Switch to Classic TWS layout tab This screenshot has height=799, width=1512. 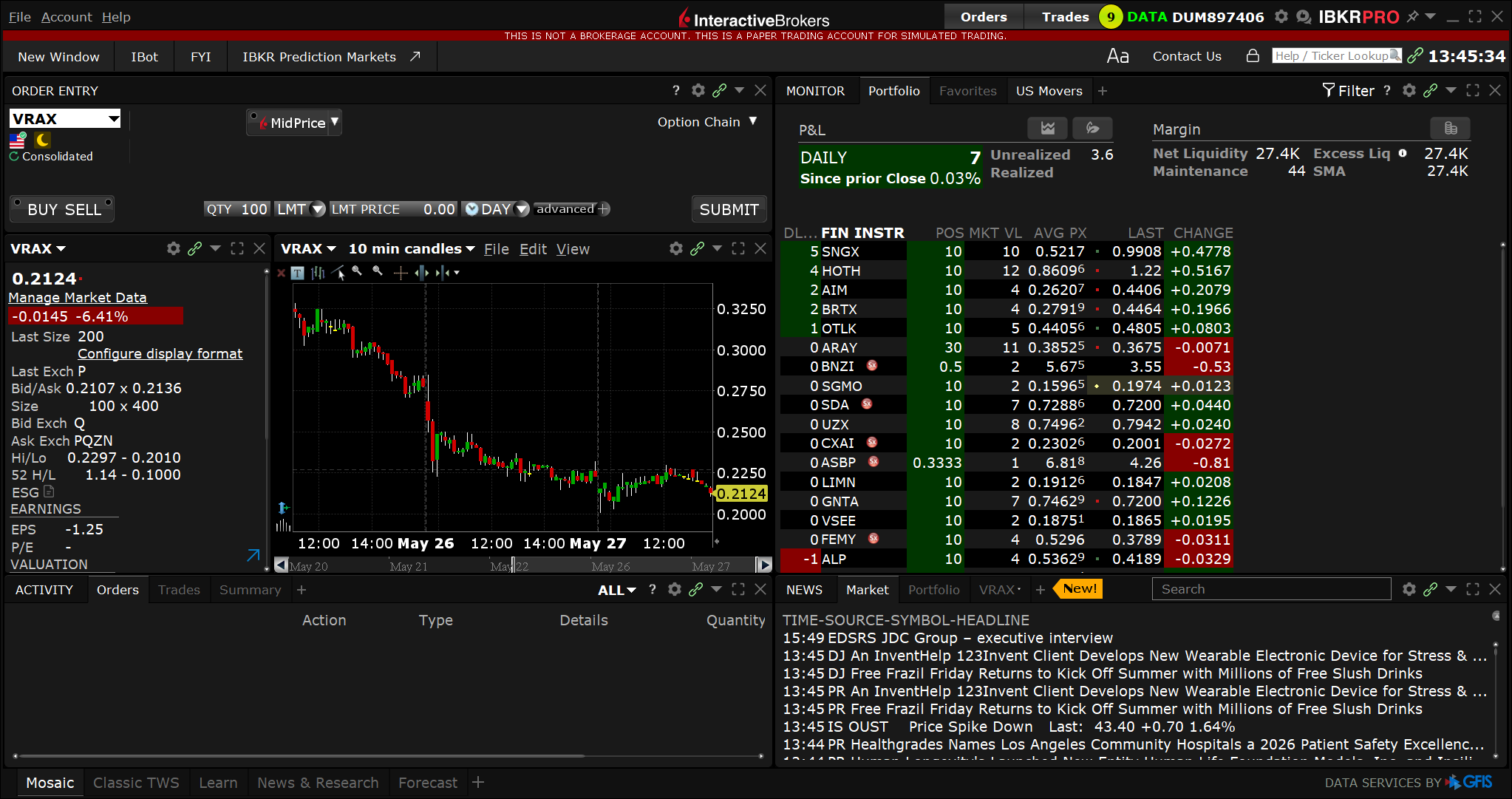click(136, 783)
